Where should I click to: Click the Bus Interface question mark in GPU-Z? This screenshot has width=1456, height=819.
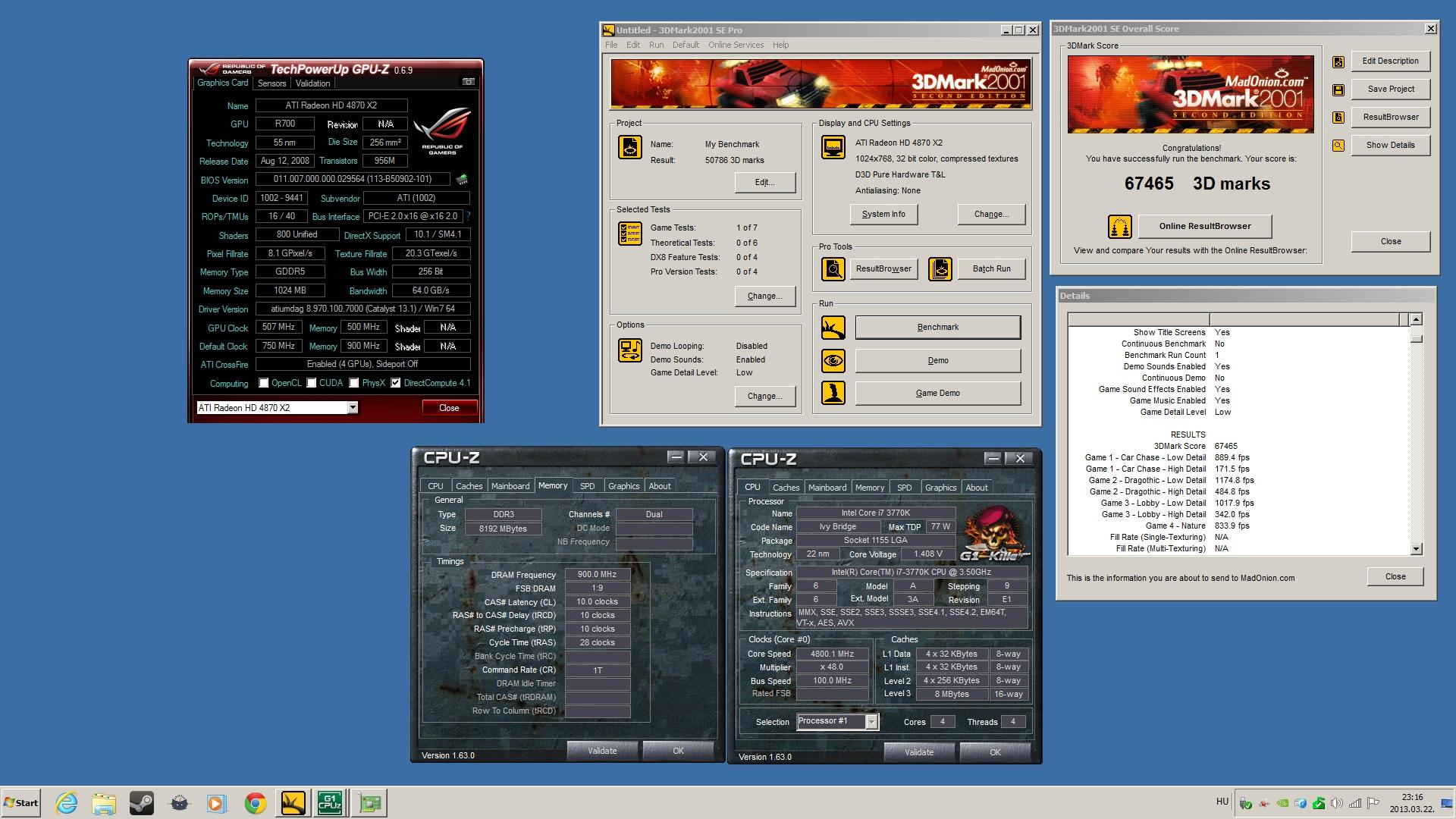coord(468,216)
